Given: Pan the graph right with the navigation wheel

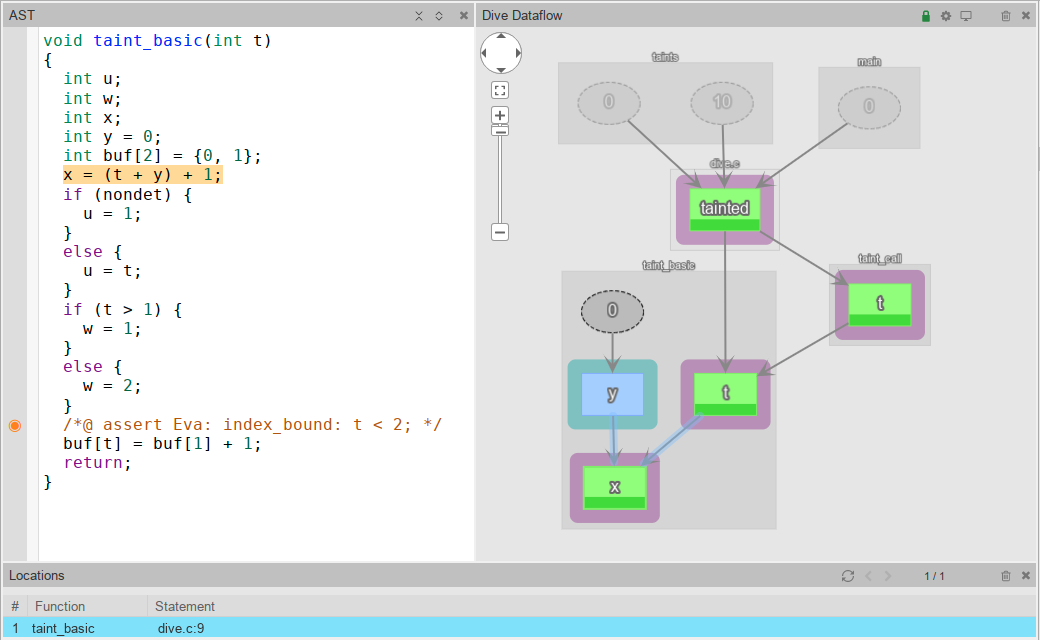Looking at the screenshot, I should [x=518, y=53].
